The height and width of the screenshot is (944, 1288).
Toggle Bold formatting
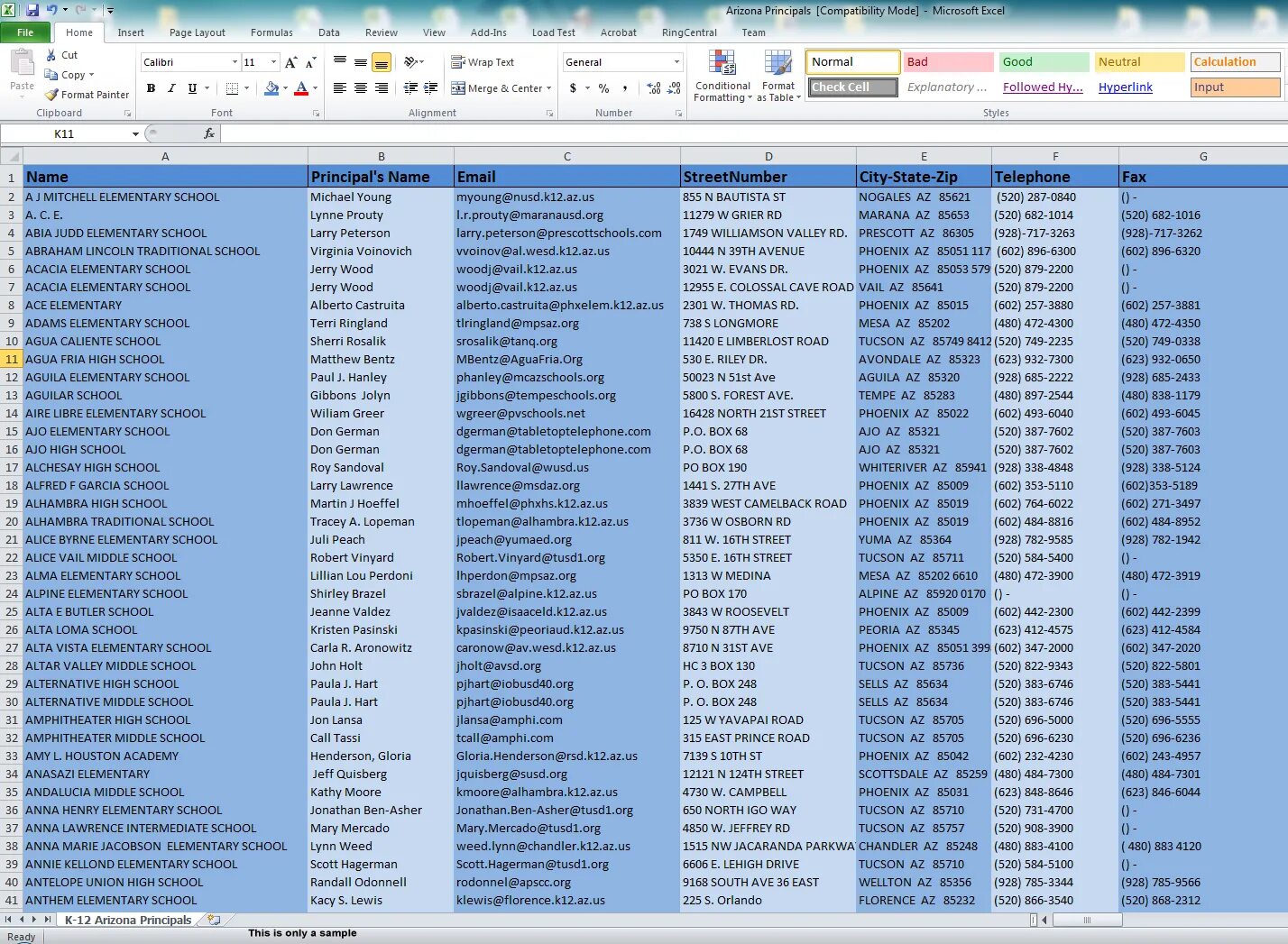click(x=151, y=88)
